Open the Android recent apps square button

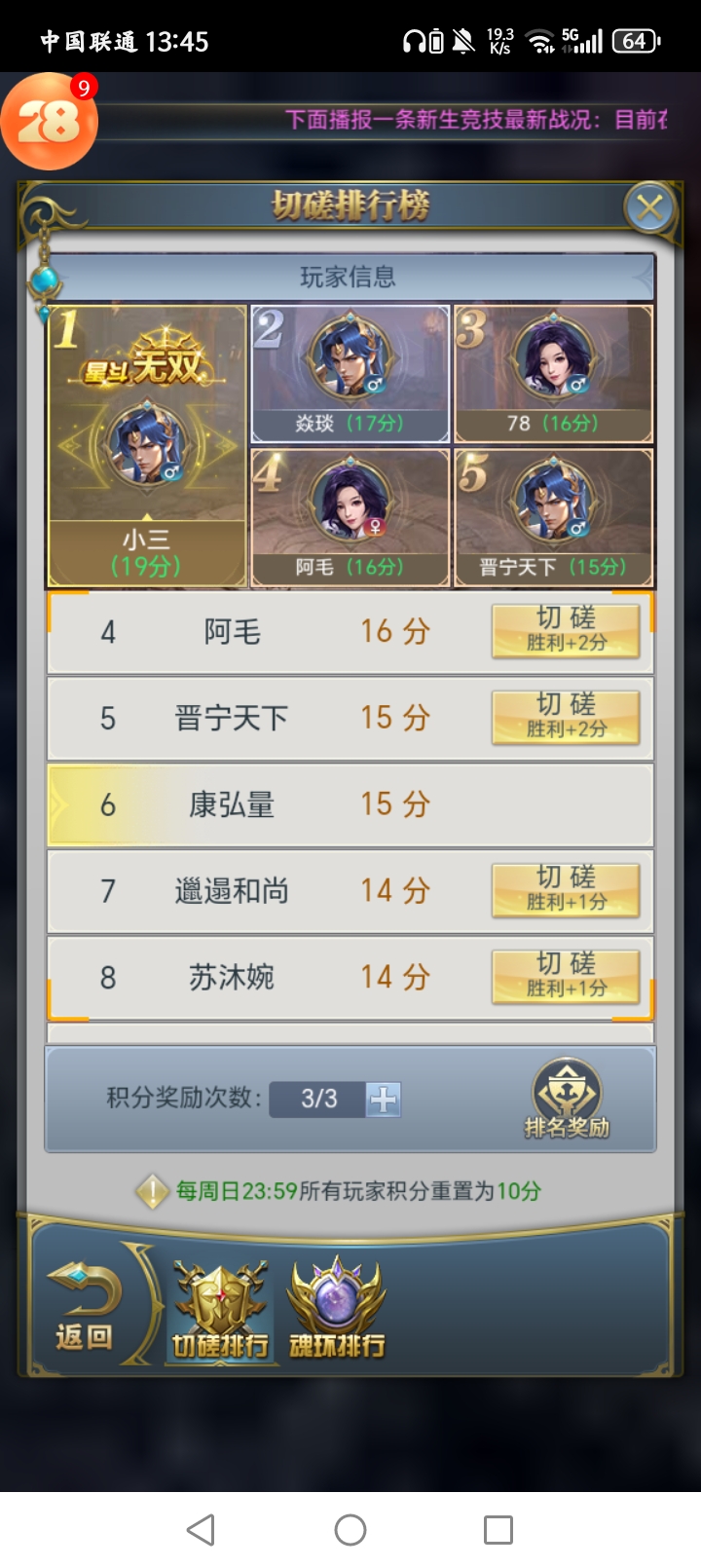click(498, 1530)
